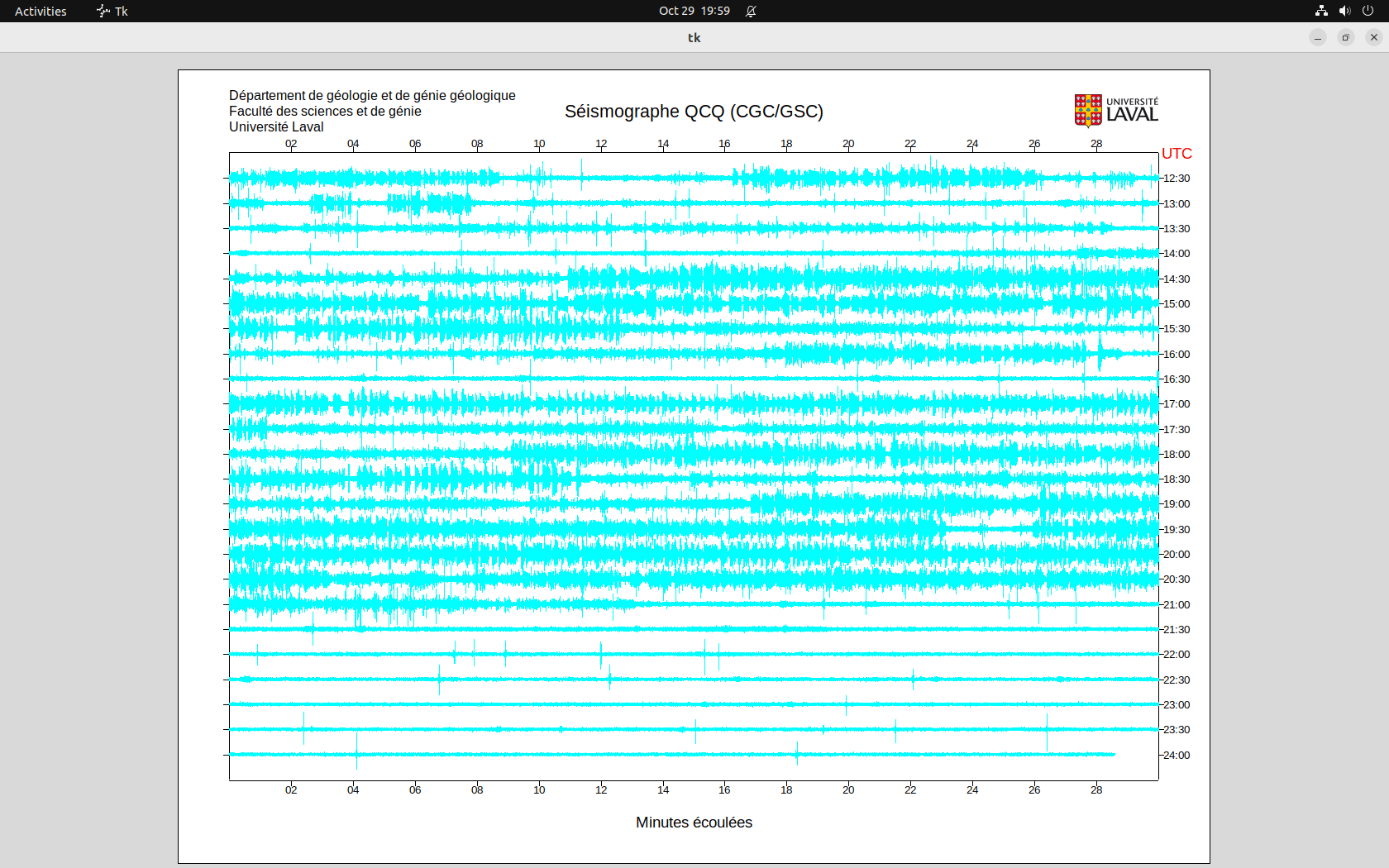Maximize the tk window
1389x868 pixels.
pyautogui.click(x=1346, y=37)
